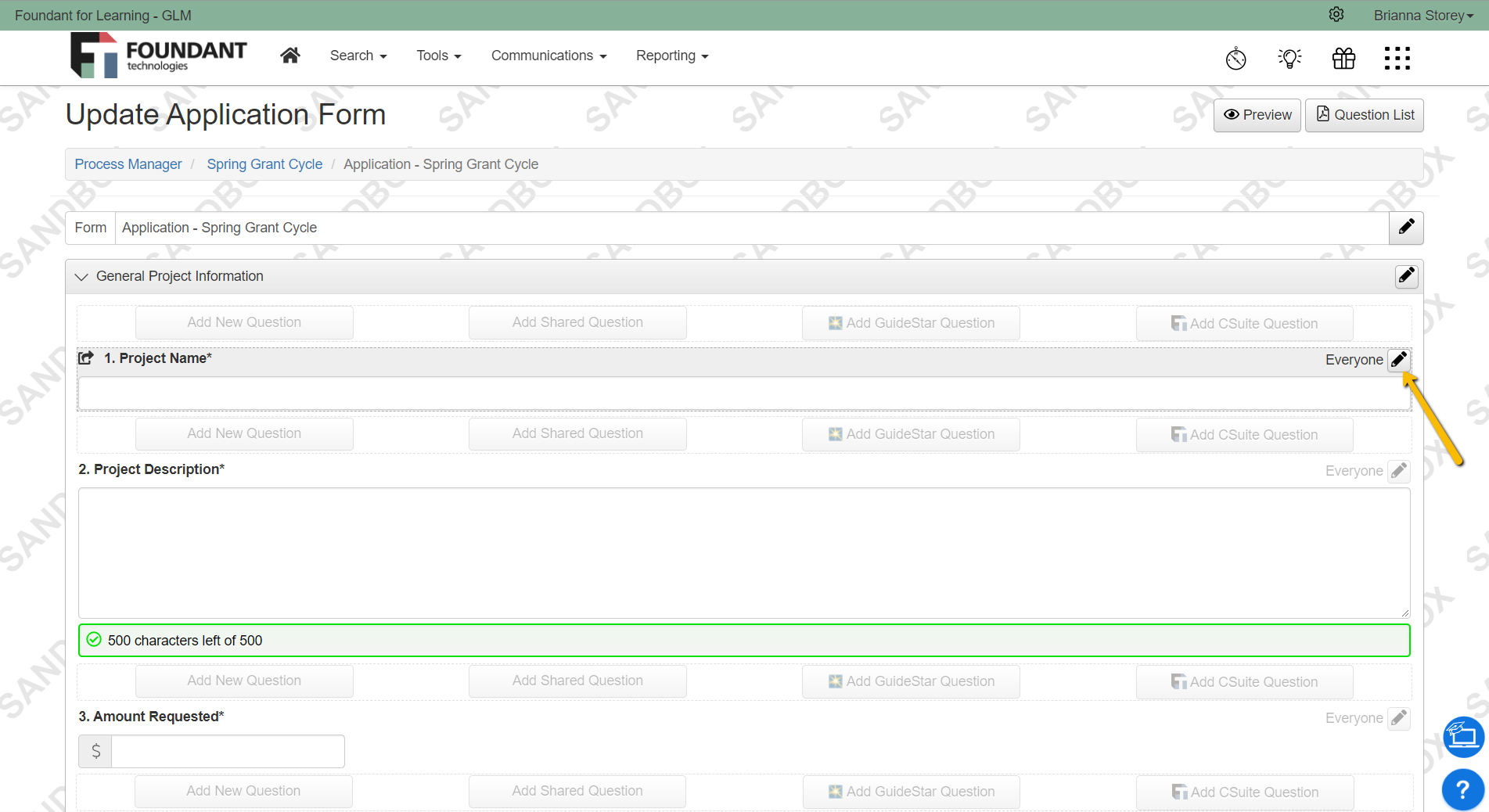Go to Process Manager breadcrumb

(128, 164)
